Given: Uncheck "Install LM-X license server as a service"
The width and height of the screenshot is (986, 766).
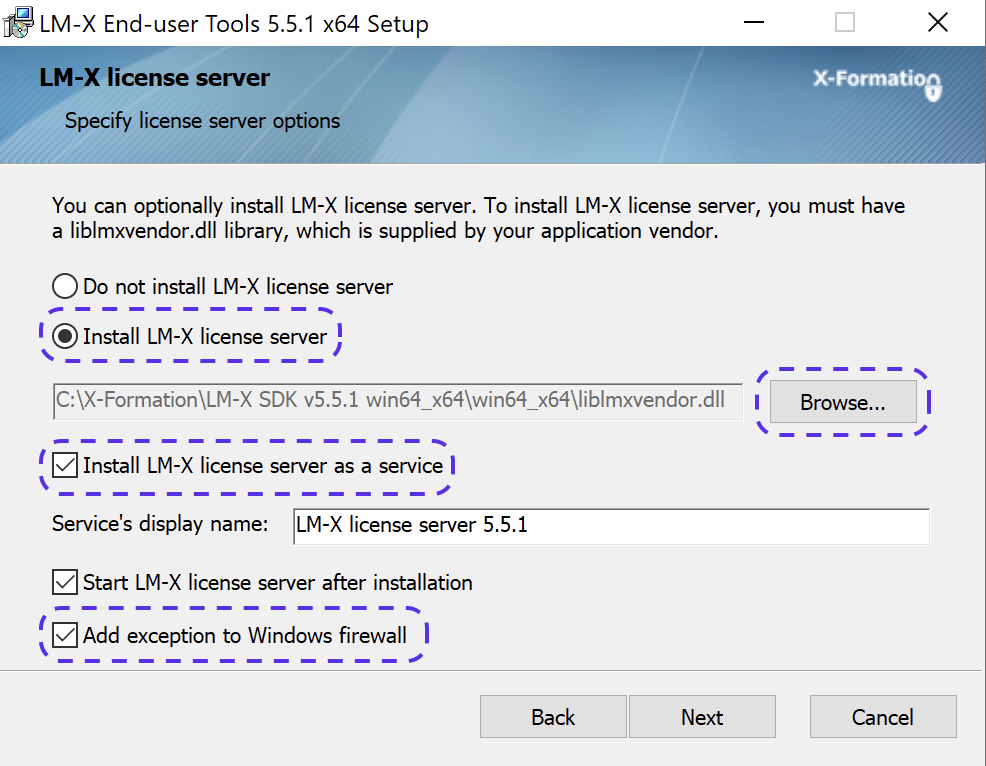Looking at the screenshot, I should point(64,466).
